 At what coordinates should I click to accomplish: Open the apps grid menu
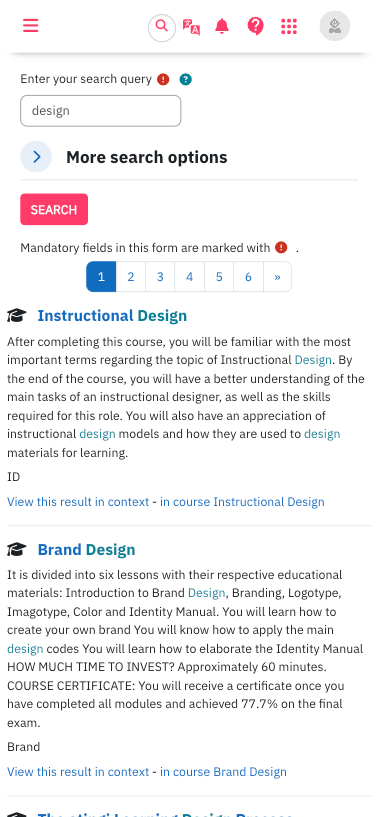coord(288,26)
